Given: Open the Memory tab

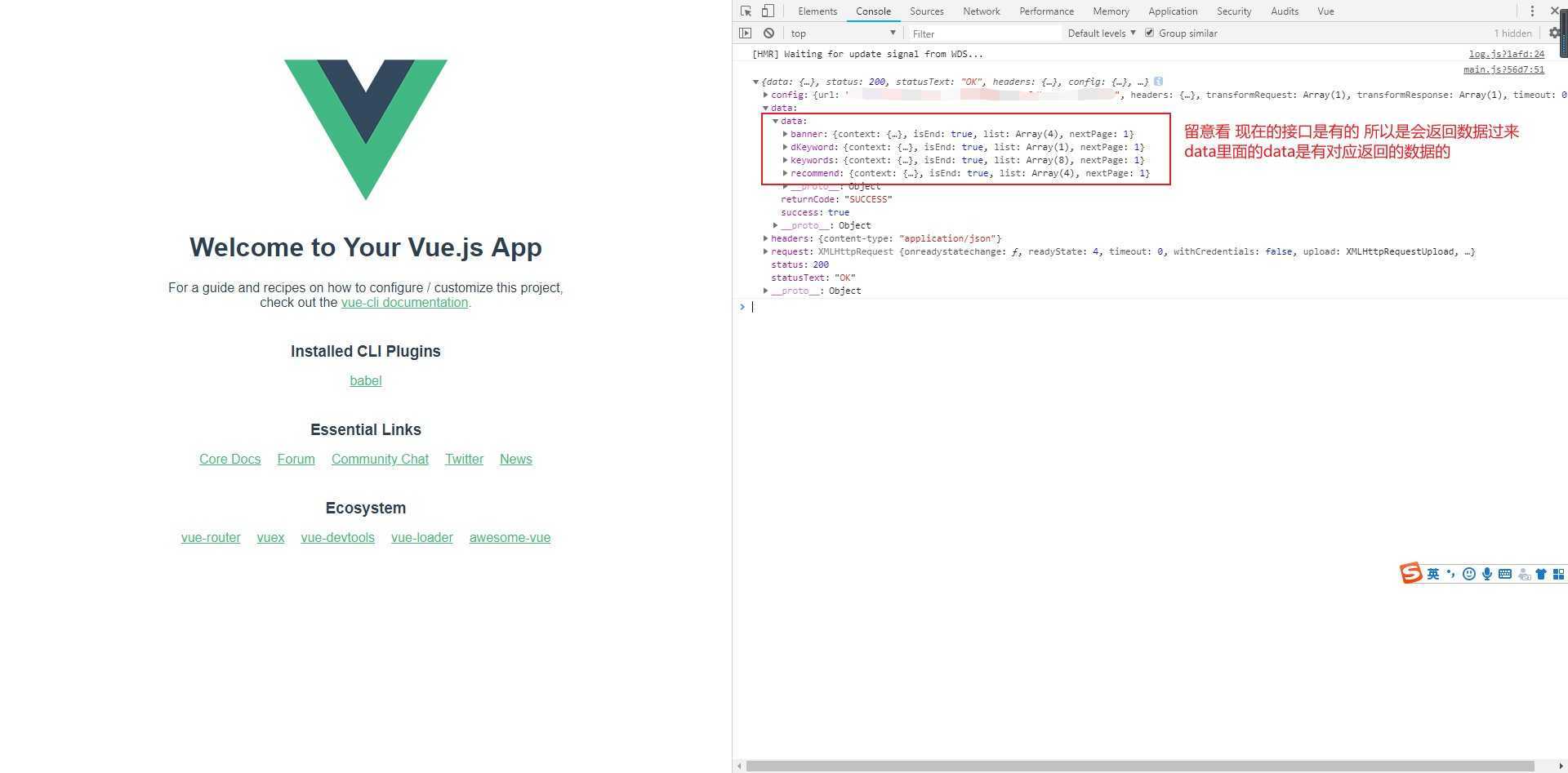Looking at the screenshot, I should pos(1111,11).
